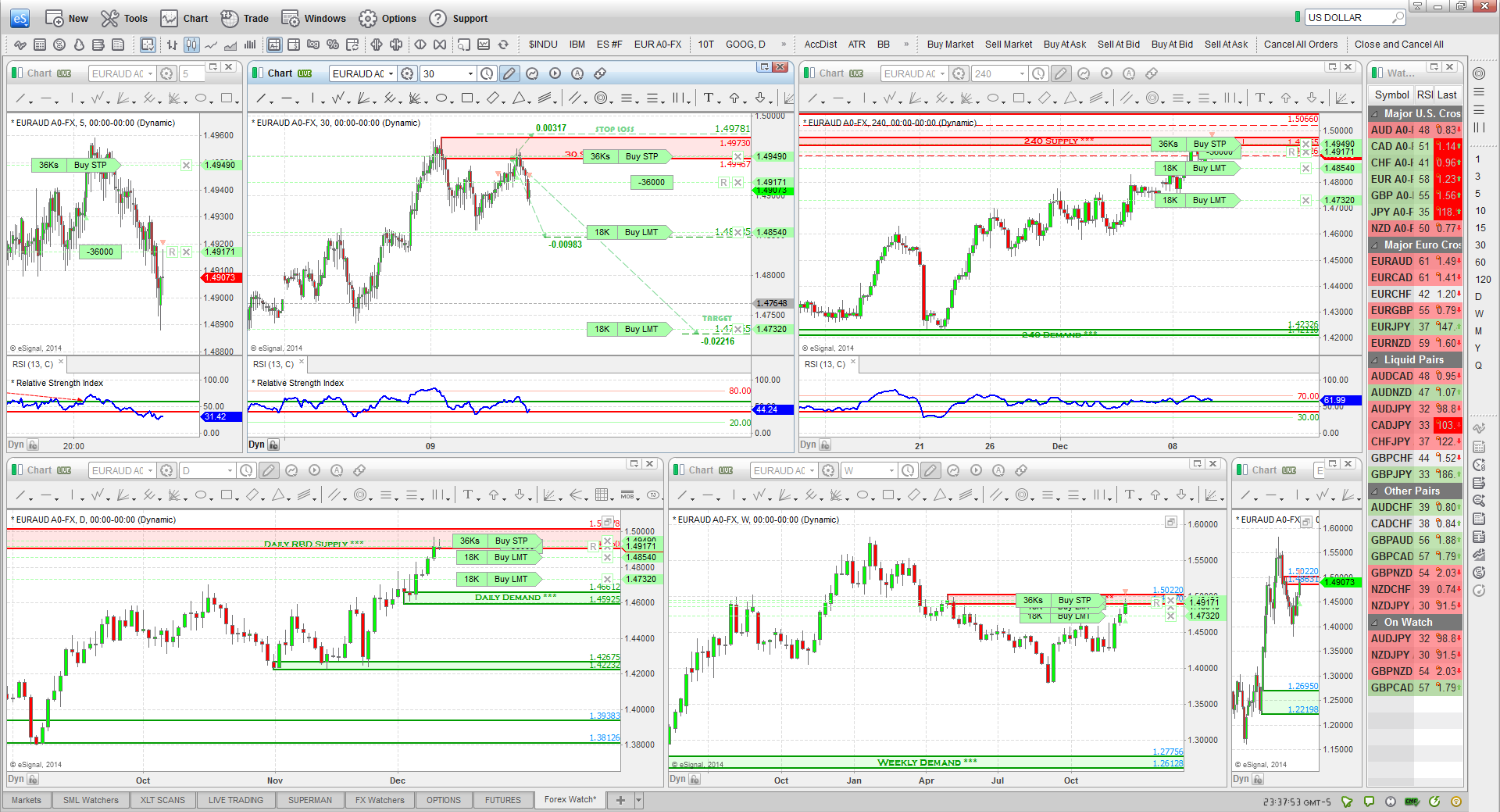The image size is (1500, 812).
Task: Select line chart type in main toolbar
Action: pos(211,45)
